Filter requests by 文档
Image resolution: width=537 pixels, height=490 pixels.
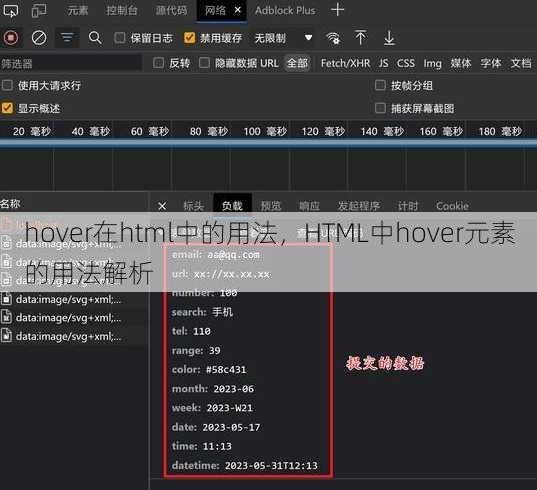click(521, 63)
